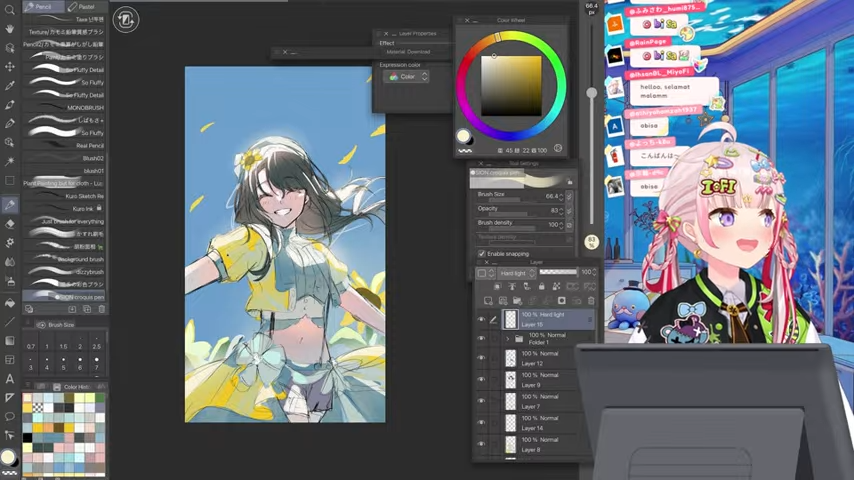Select the Auto select magic wand tool

point(9,161)
